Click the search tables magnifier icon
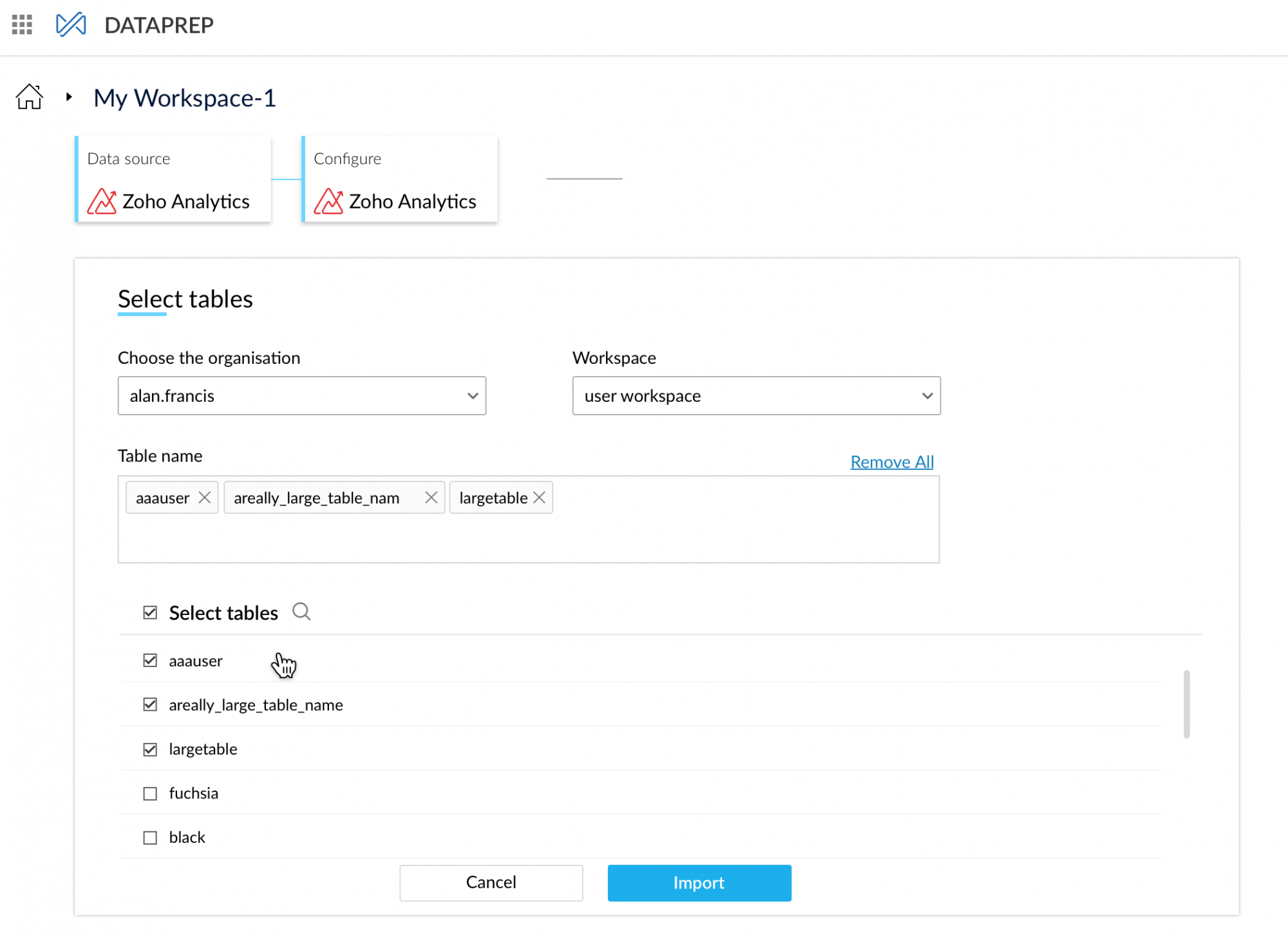Screen dimensions: 1288x942 [x=301, y=611]
